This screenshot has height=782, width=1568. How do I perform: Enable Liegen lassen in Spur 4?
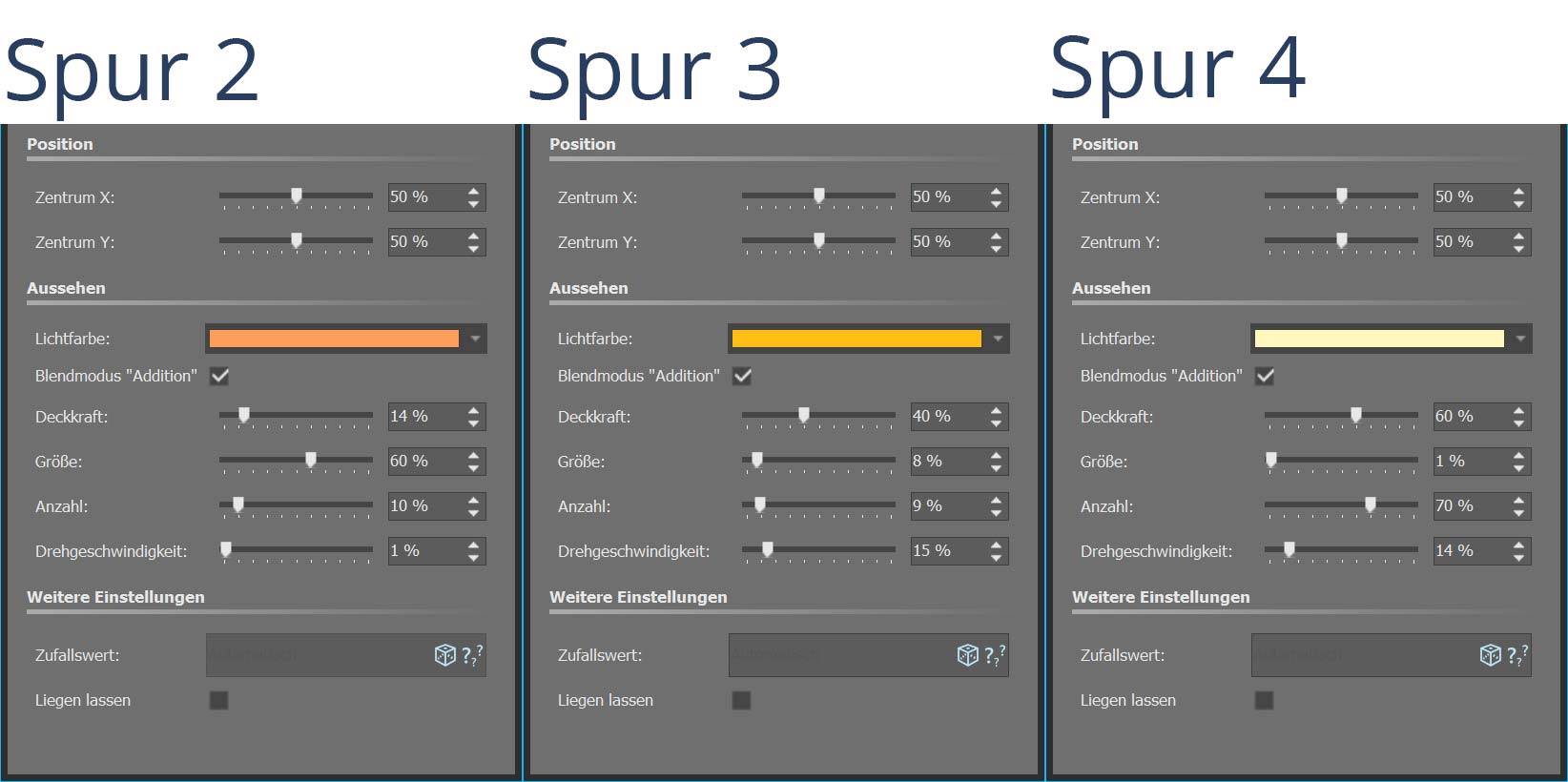click(x=1265, y=701)
